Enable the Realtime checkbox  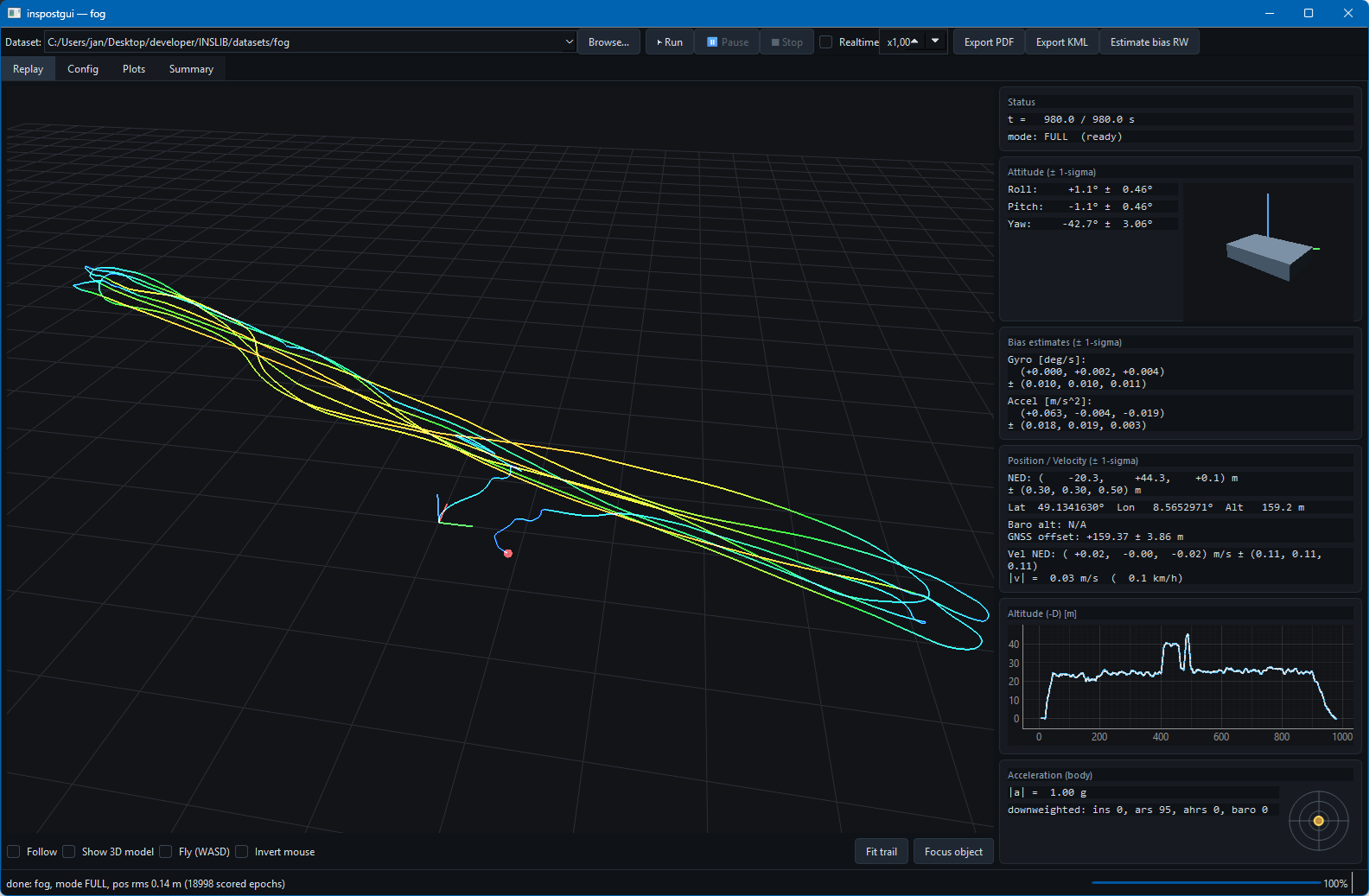[x=826, y=42]
